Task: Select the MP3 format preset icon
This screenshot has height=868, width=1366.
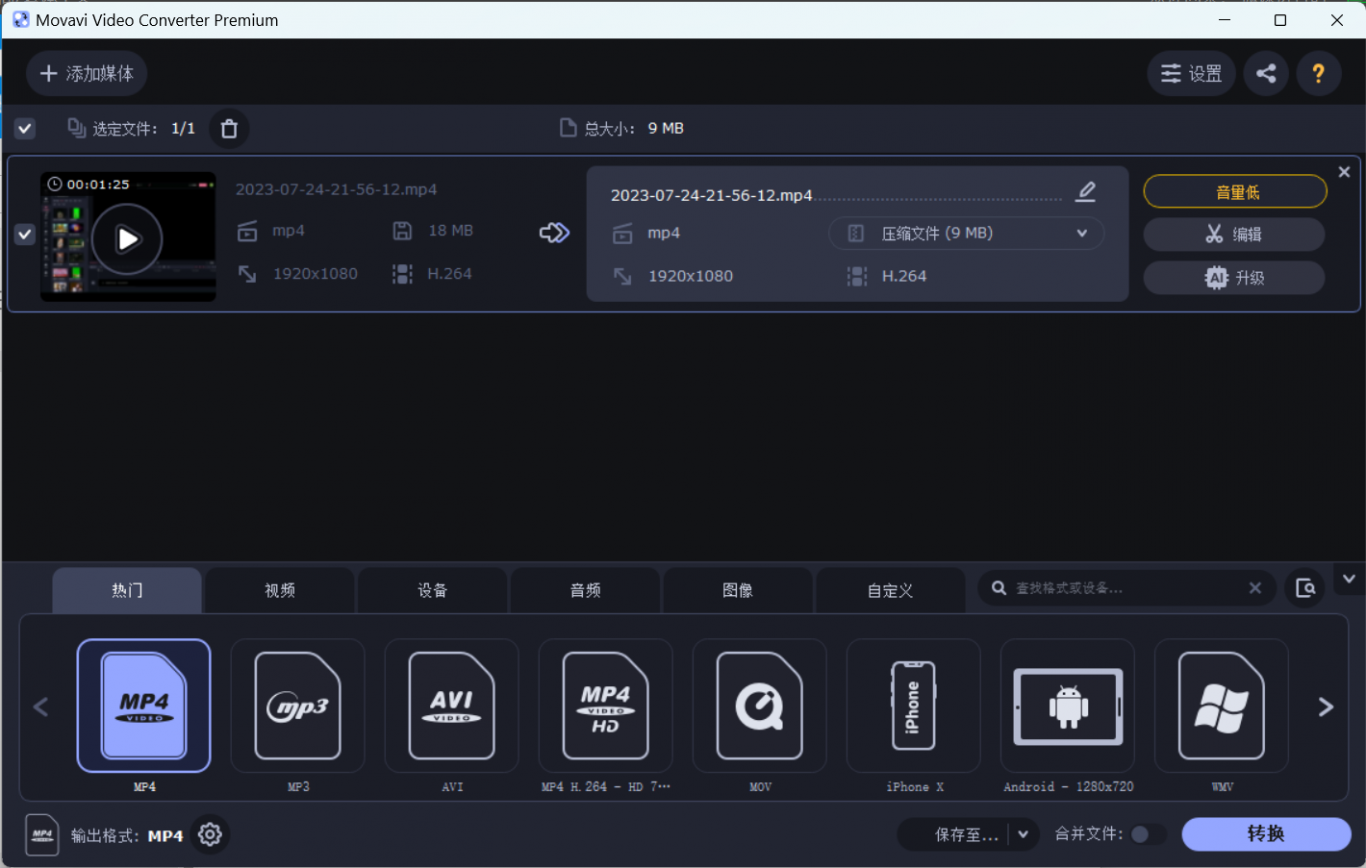Action: 298,706
